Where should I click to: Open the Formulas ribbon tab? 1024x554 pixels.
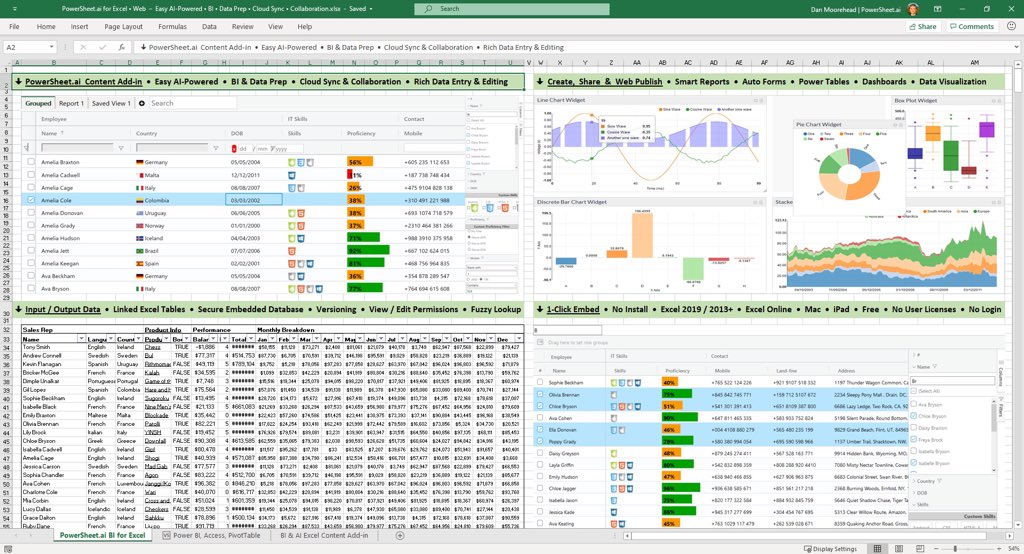point(172,27)
